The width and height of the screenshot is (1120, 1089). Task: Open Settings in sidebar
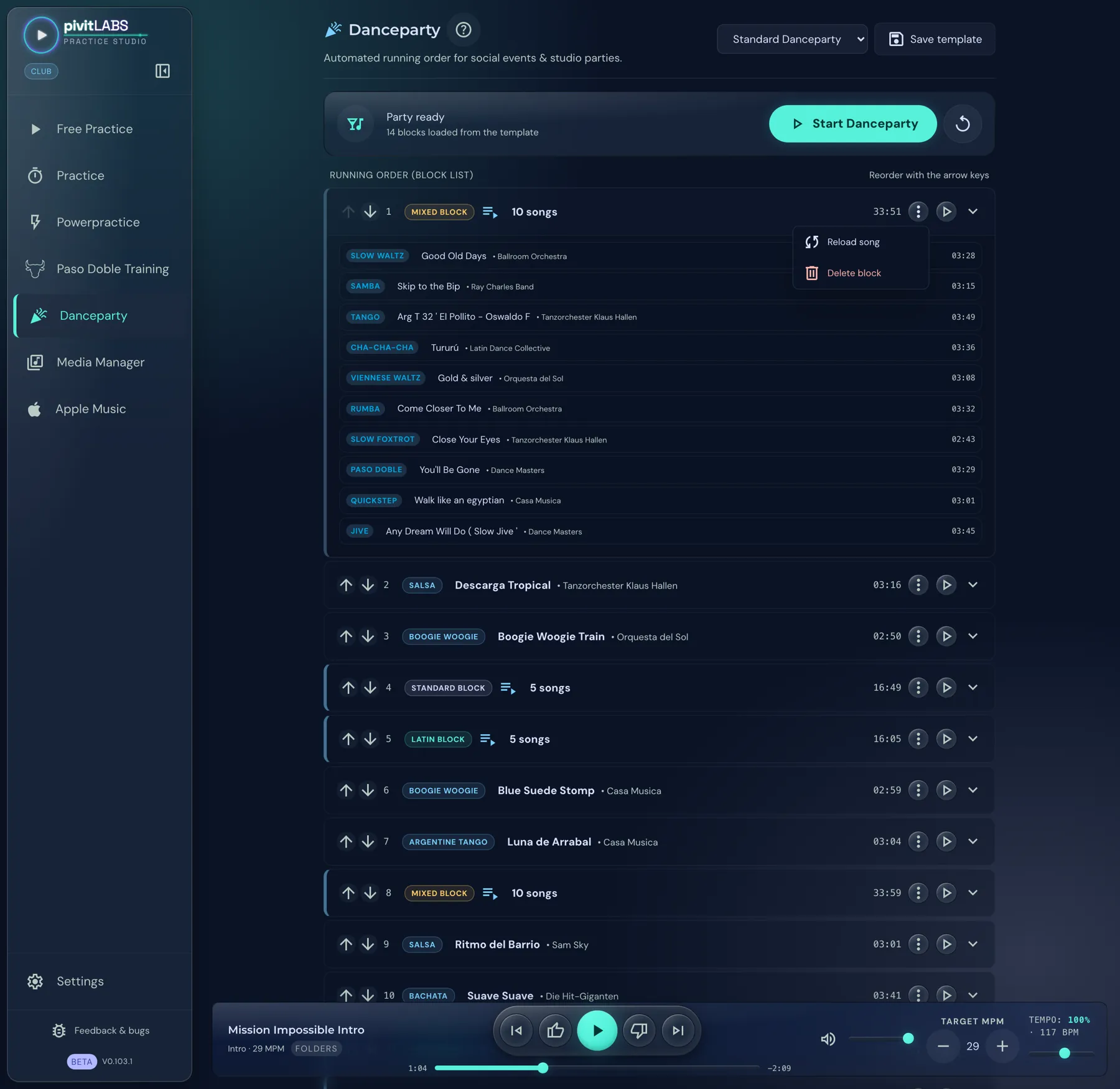[x=101, y=981]
